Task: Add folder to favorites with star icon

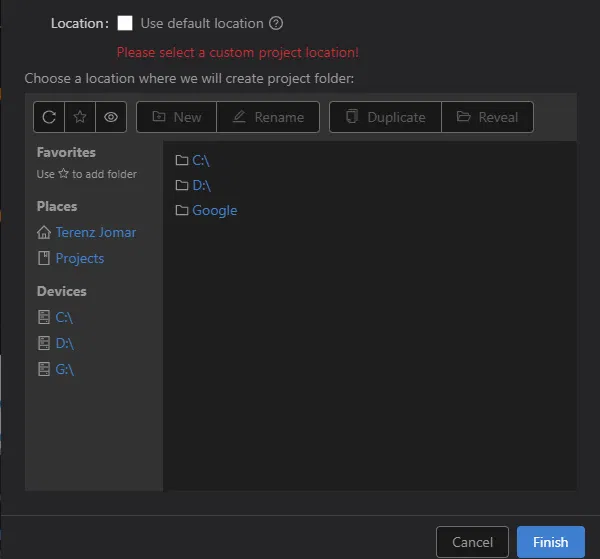Action: point(80,117)
